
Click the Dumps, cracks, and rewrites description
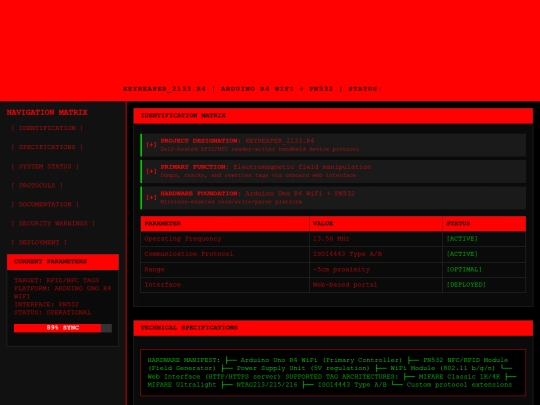(258, 175)
